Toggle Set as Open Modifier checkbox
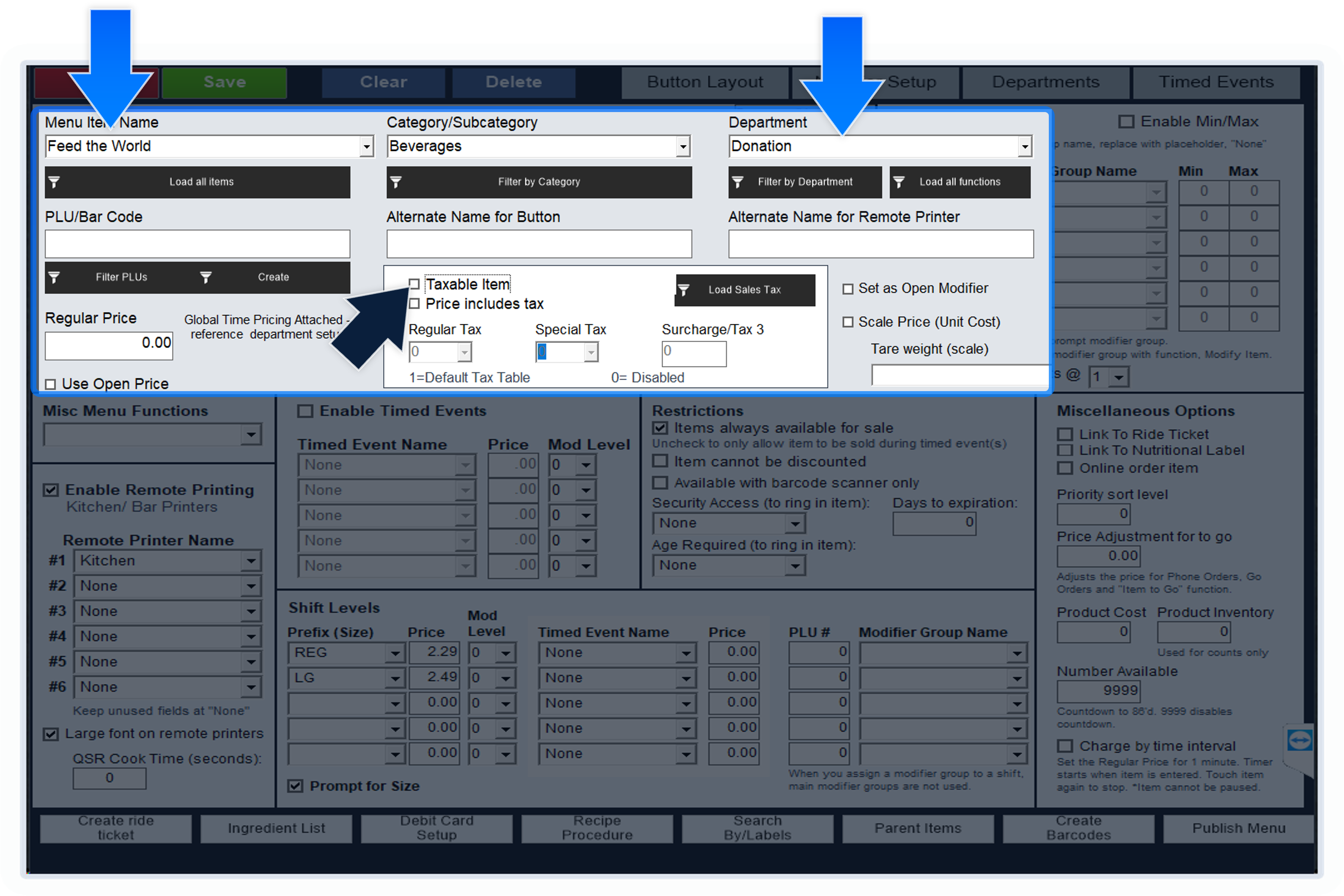This screenshot has width=1344, height=896. (848, 289)
